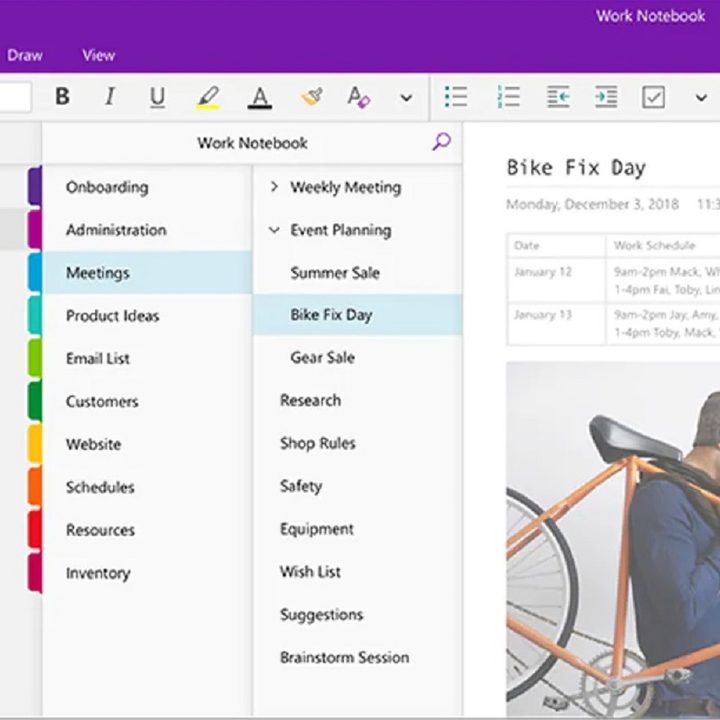
Task: Toggle the To-Do checkbox tag
Action: click(x=653, y=97)
